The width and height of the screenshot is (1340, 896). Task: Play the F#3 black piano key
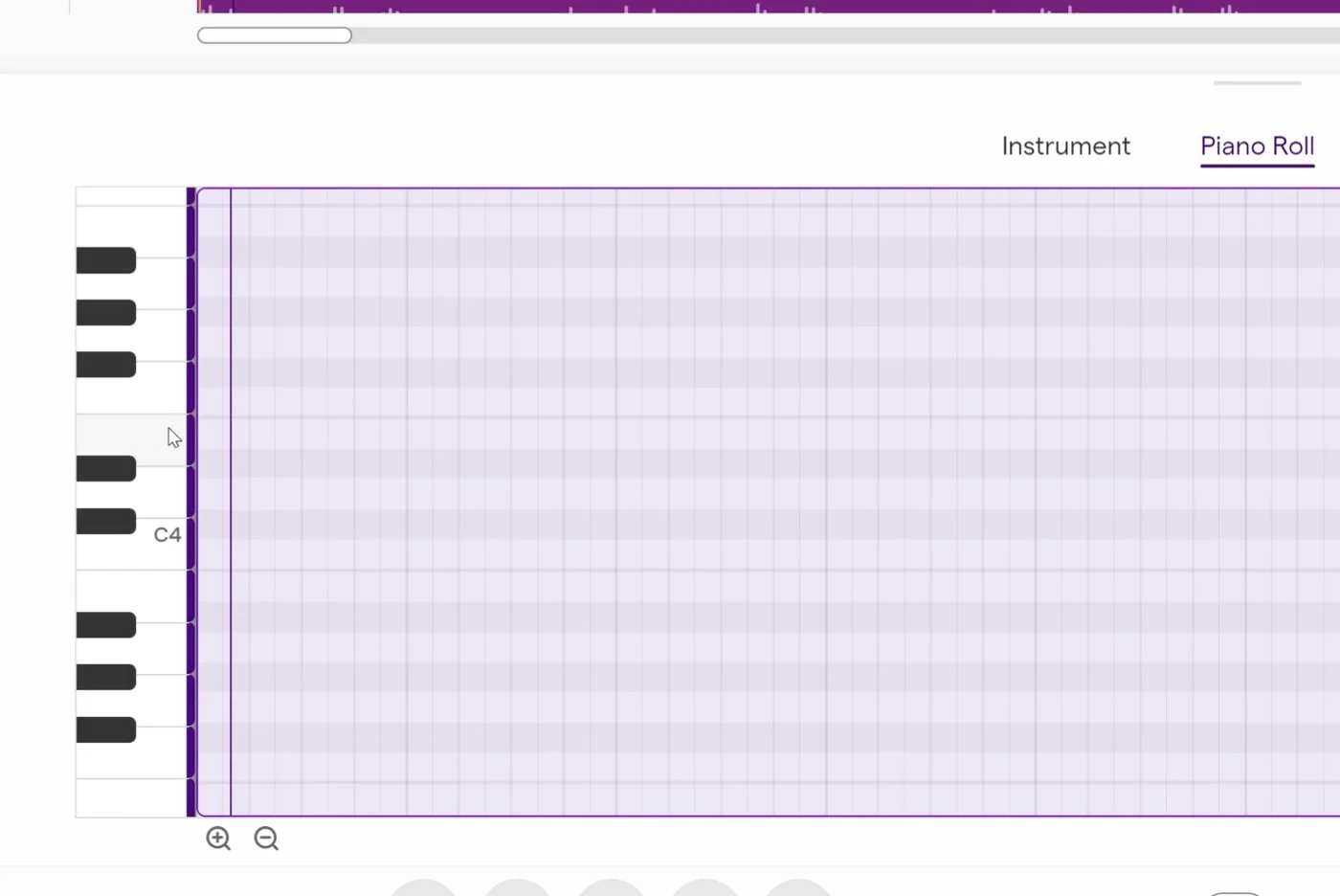click(x=106, y=729)
